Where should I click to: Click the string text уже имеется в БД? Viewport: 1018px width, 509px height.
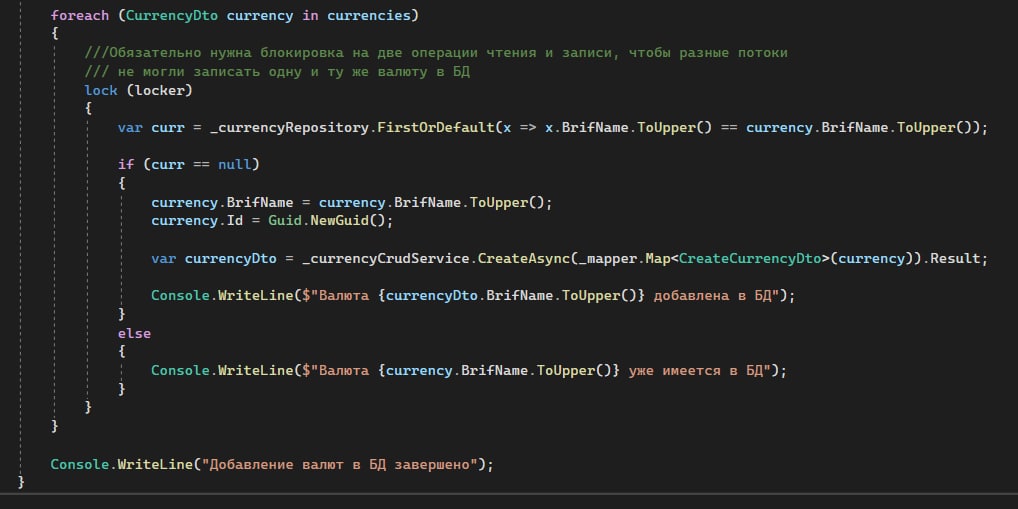click(x=698, y=371)
